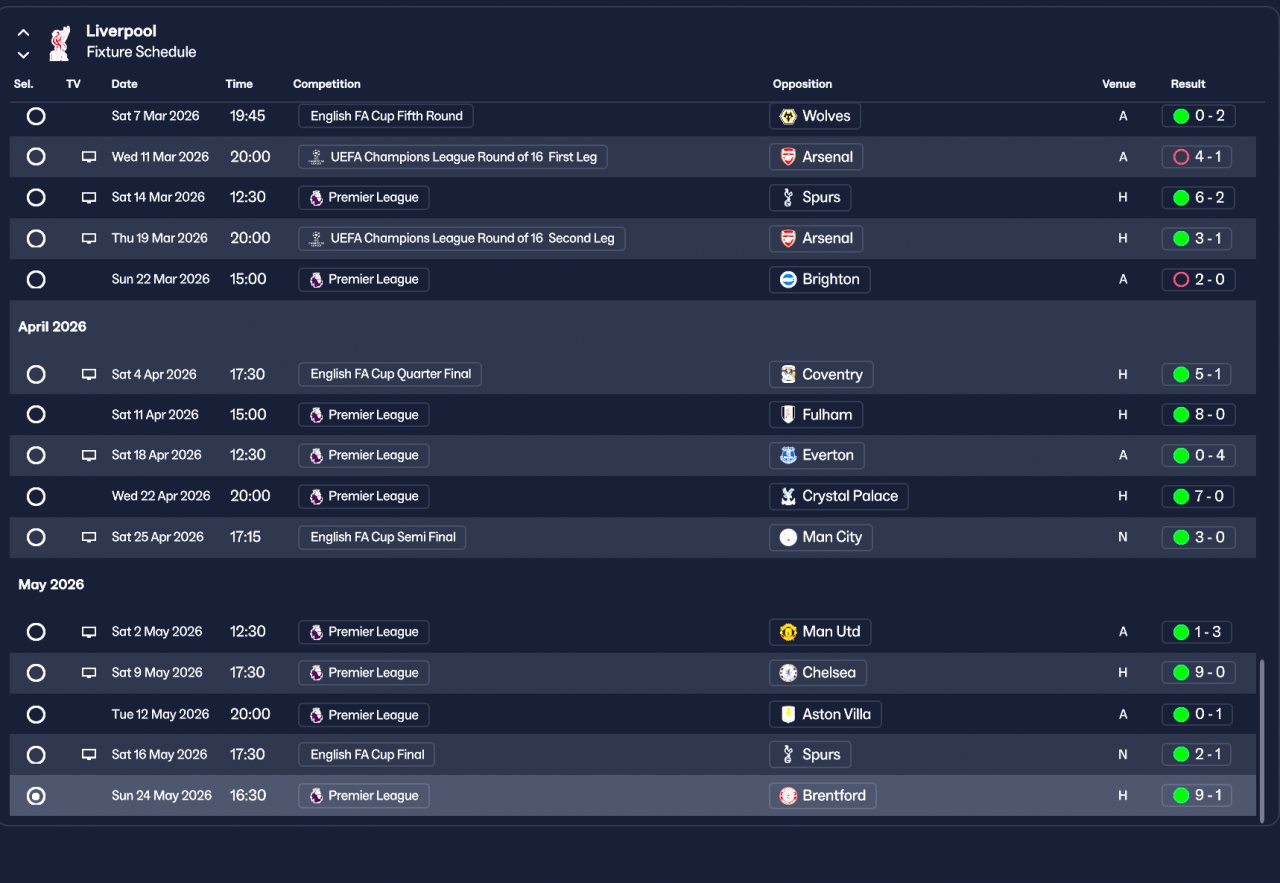Select the Everton fixture radio button

click(36, 456)
